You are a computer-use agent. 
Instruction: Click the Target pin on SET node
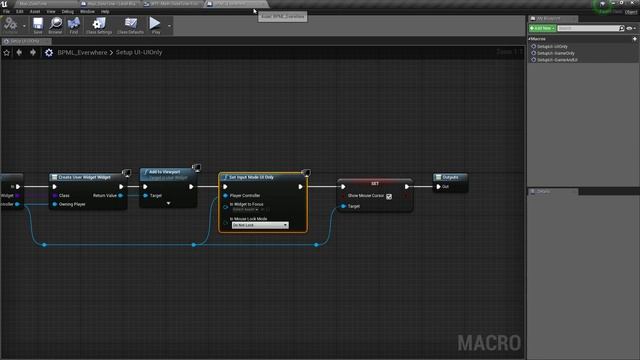point(343,206)
